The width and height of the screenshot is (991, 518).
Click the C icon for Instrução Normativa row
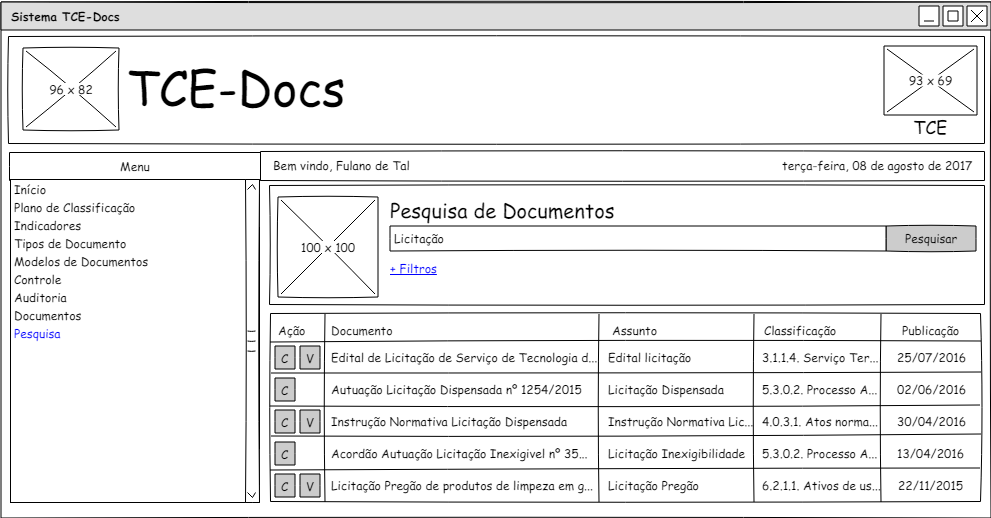285,422
